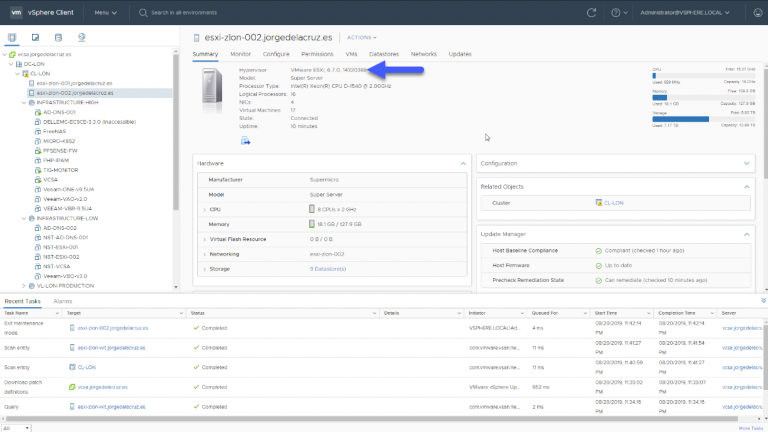
Task: Open the Hosts and Clusters inventory view icon
Action: tap(12, 37)
